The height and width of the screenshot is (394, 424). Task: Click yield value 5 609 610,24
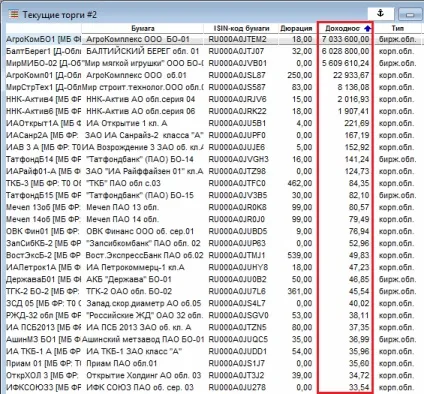(346, 63)
